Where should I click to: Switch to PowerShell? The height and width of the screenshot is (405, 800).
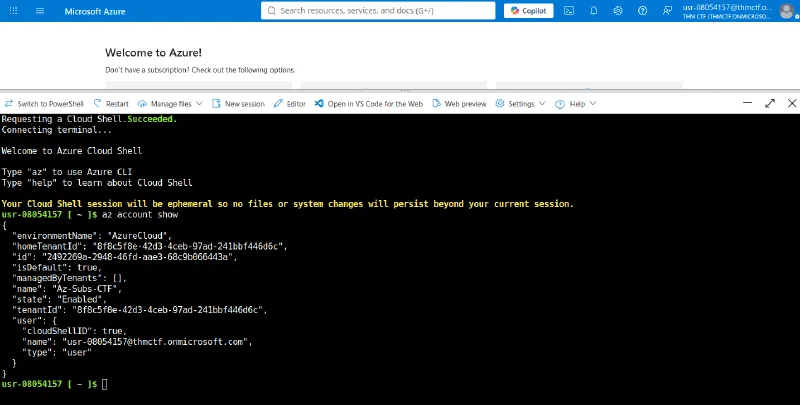[x=44, y=104]
